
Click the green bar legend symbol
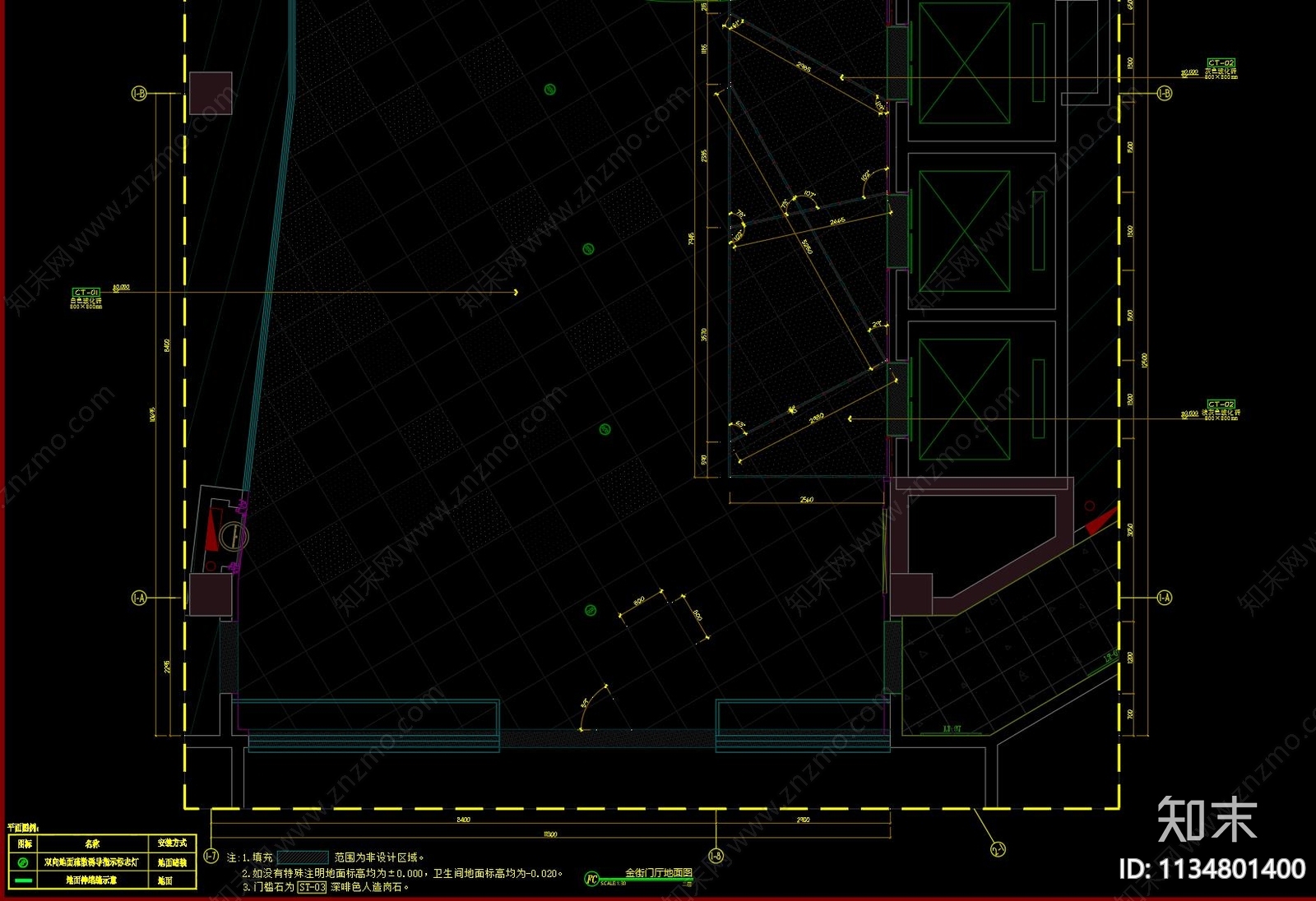coord(23,880)
